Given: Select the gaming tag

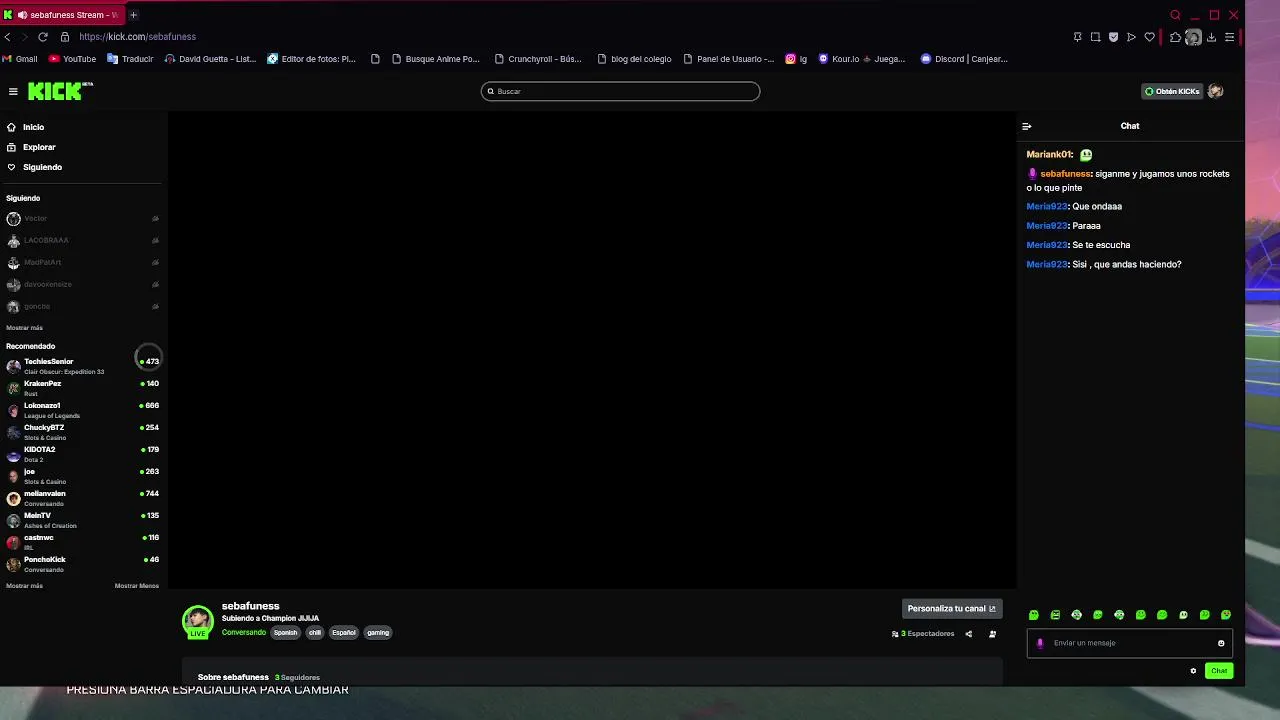Looking at the screenshot, I should coord(378,632).
